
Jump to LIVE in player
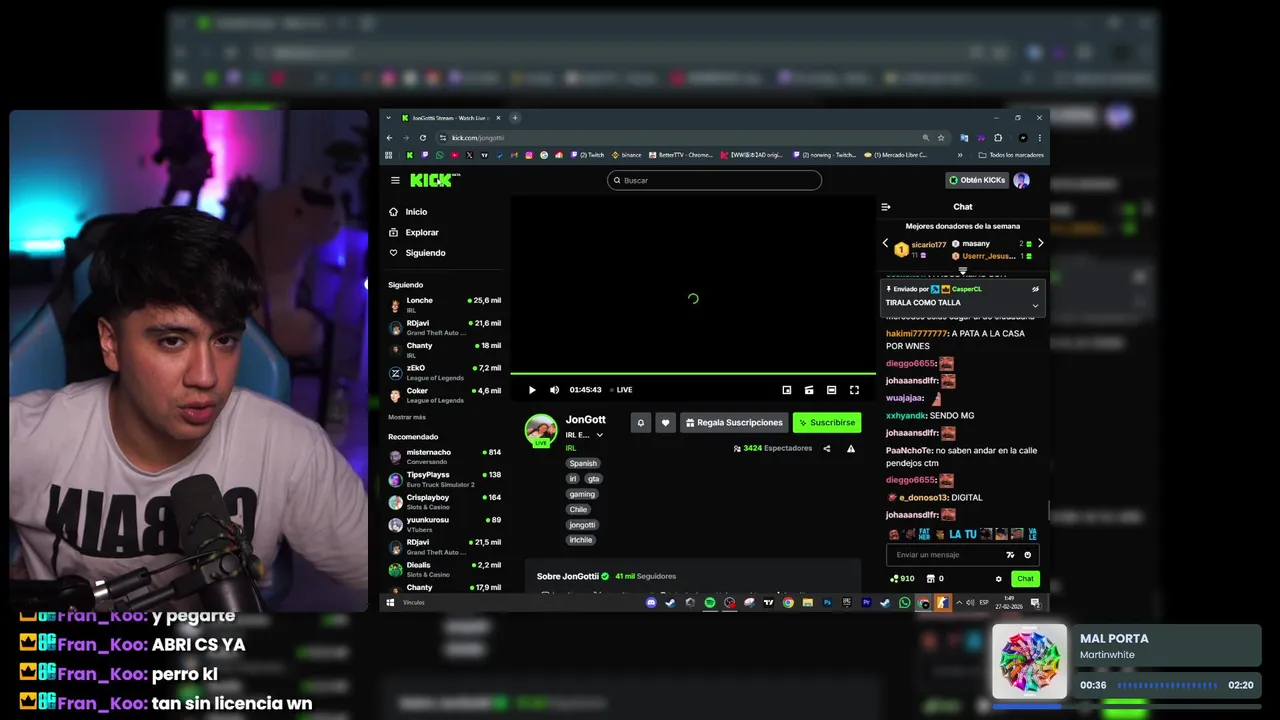[x=622, y=390]
